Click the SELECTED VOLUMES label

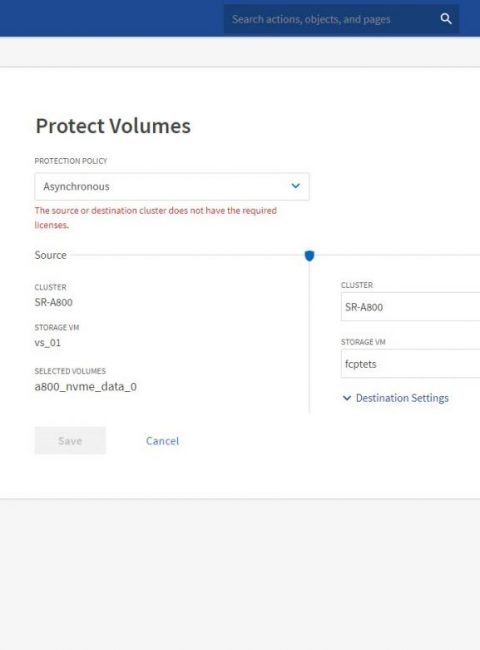click(x=70, y=371)
